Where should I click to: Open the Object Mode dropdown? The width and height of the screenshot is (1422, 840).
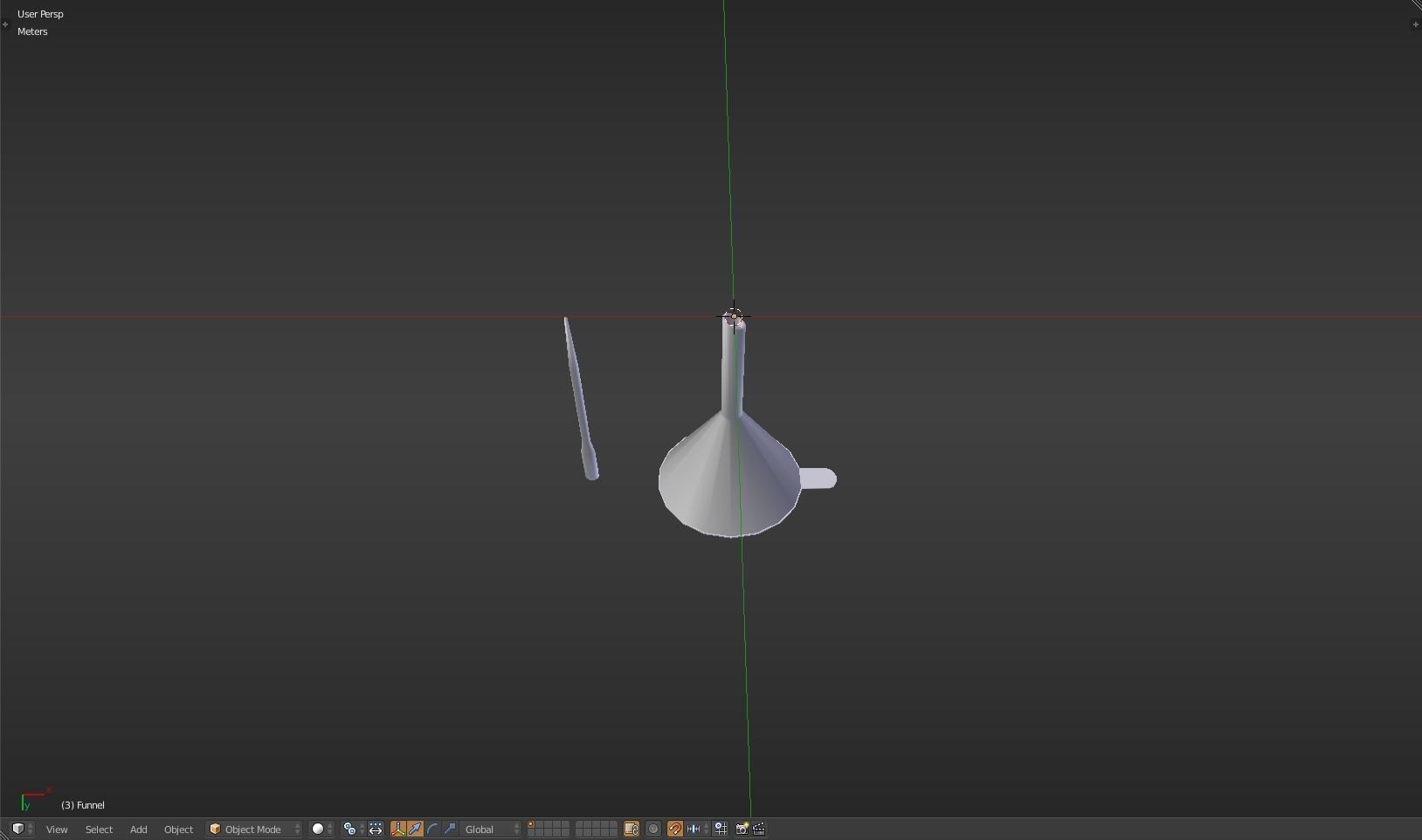click(x=254, y=829)
